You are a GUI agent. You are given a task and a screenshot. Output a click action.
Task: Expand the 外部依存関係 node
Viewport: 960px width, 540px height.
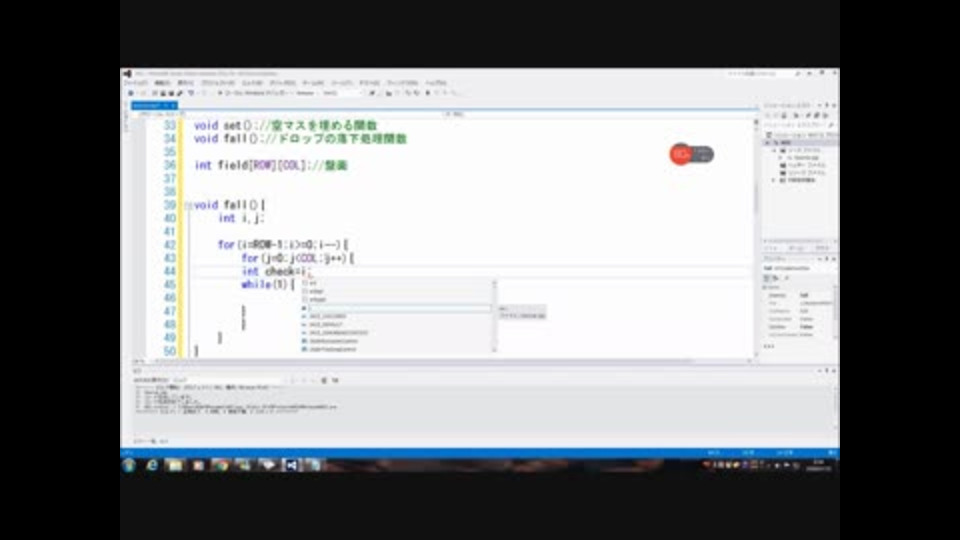[x=774, y=181]
